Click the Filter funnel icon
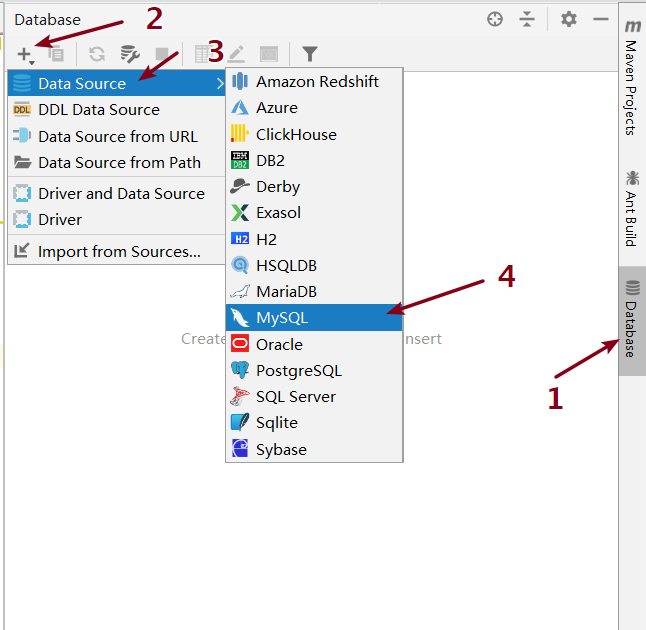 pos(310,54)
